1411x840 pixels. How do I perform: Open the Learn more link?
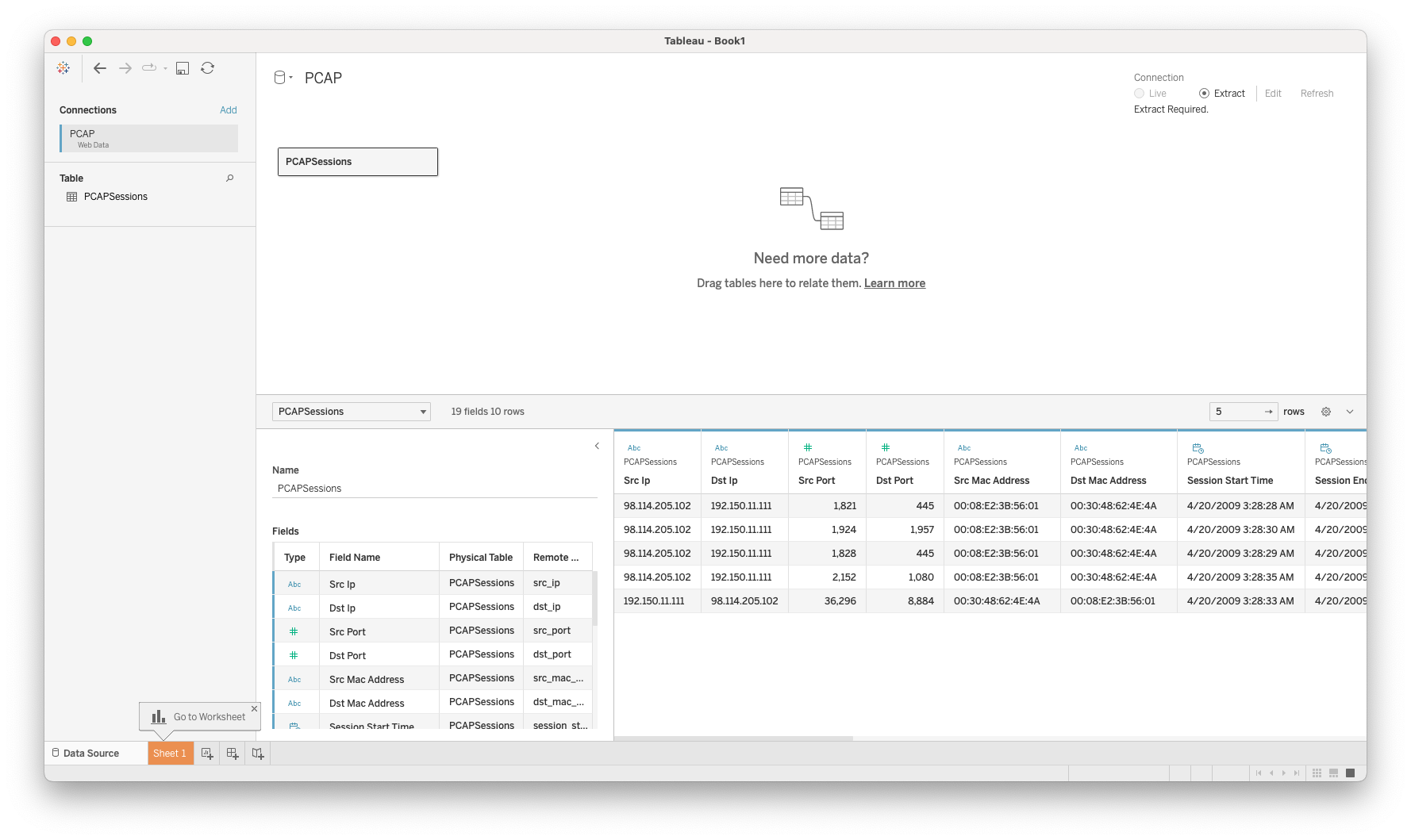click(894, 283)
